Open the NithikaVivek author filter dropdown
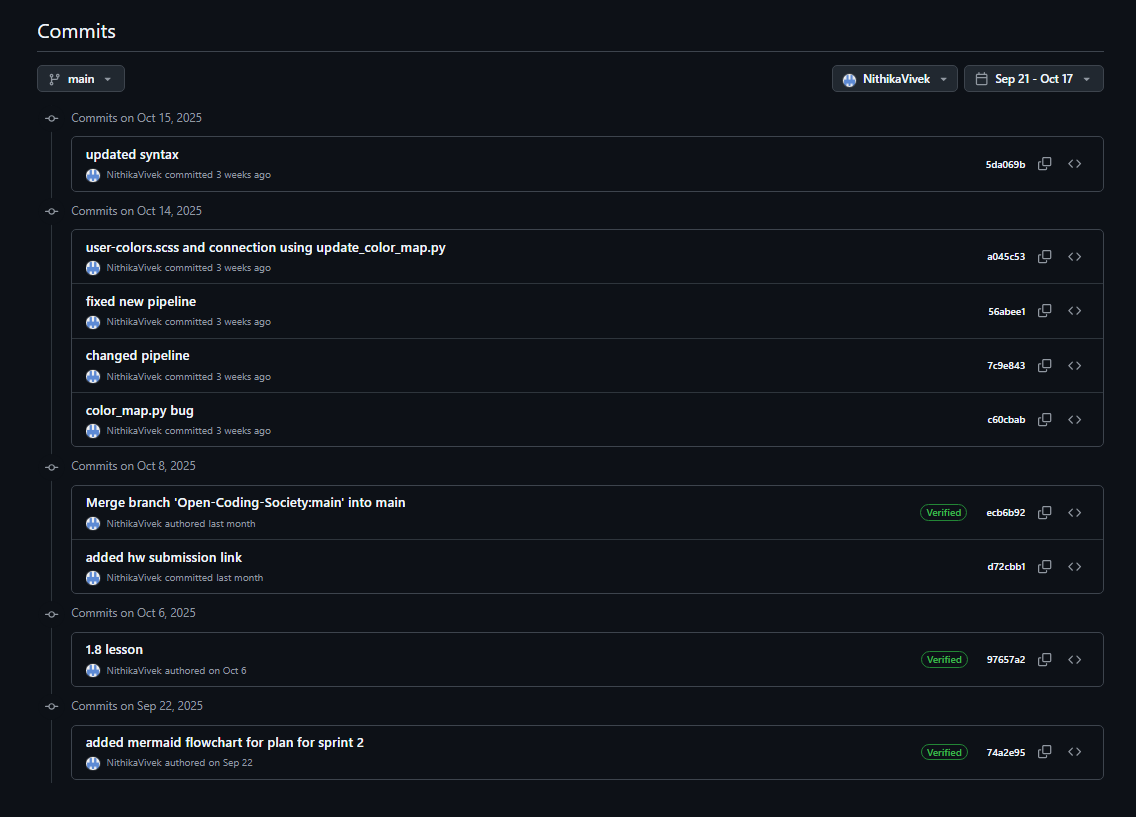 895,79
